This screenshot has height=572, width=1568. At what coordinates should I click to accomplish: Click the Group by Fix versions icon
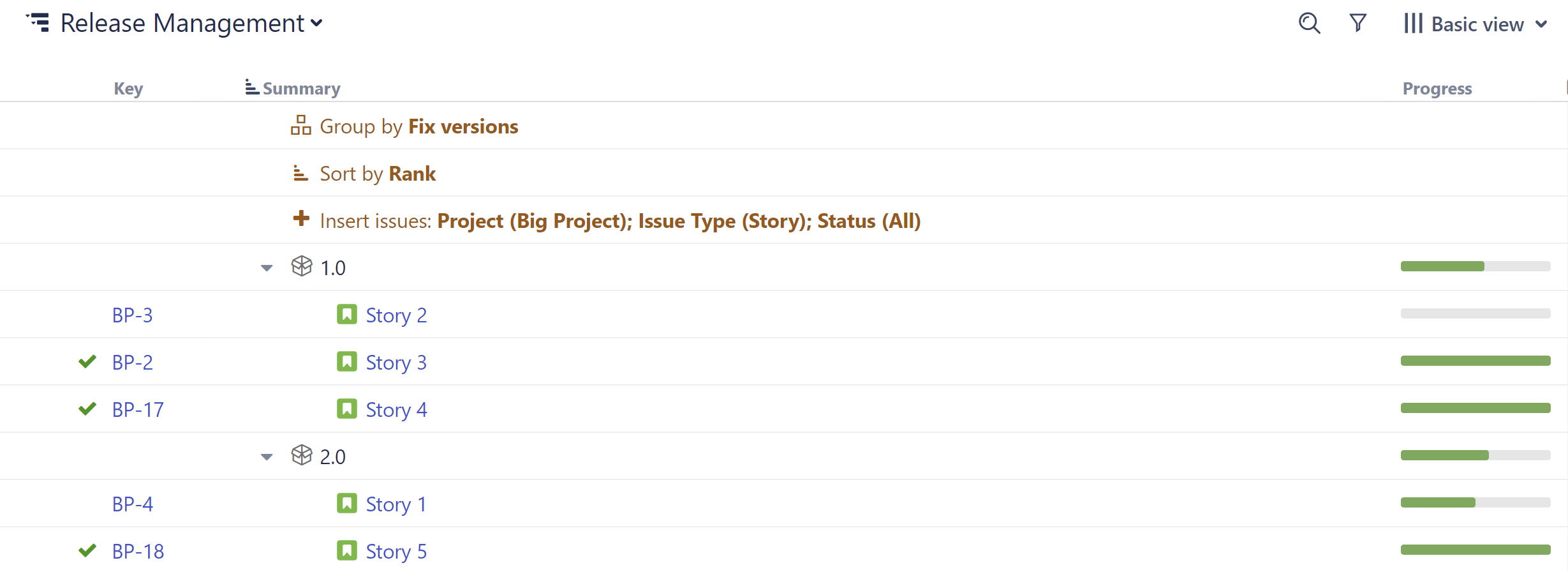click(x=300, y=125)
